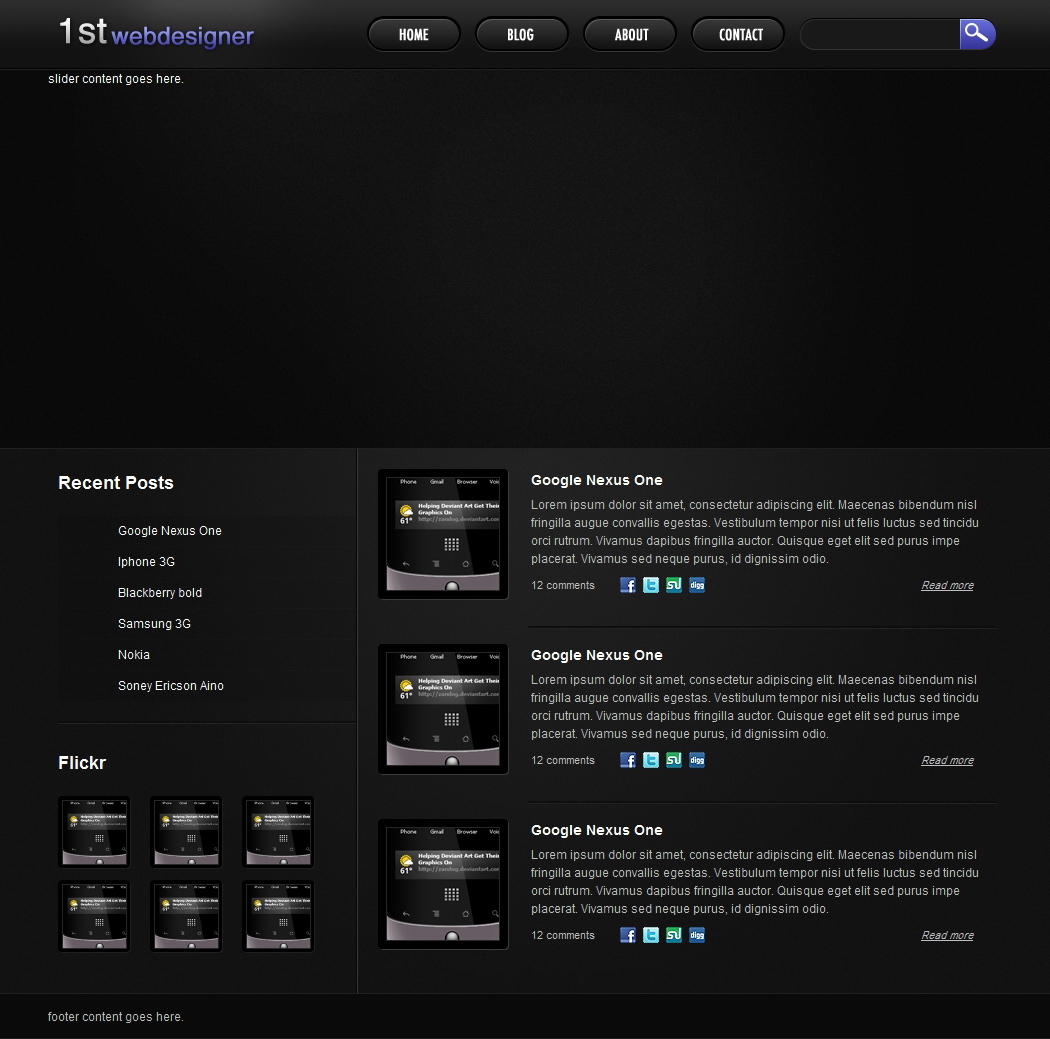1050x1039 pixels.
Task: Click Twitter icon in third post
Action: coord(651,936)
